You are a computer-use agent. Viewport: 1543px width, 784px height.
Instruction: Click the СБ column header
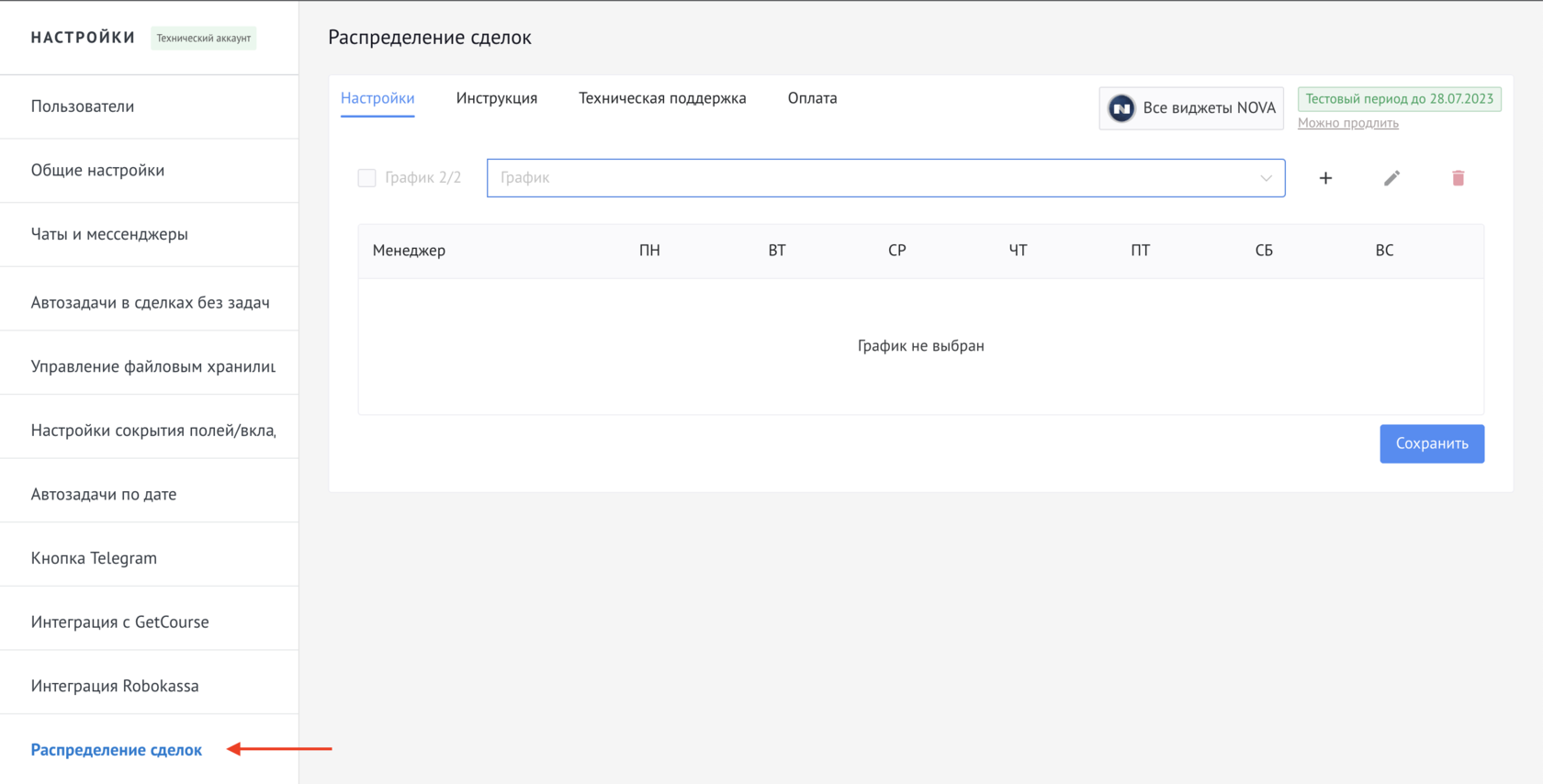coord(1264,251)
